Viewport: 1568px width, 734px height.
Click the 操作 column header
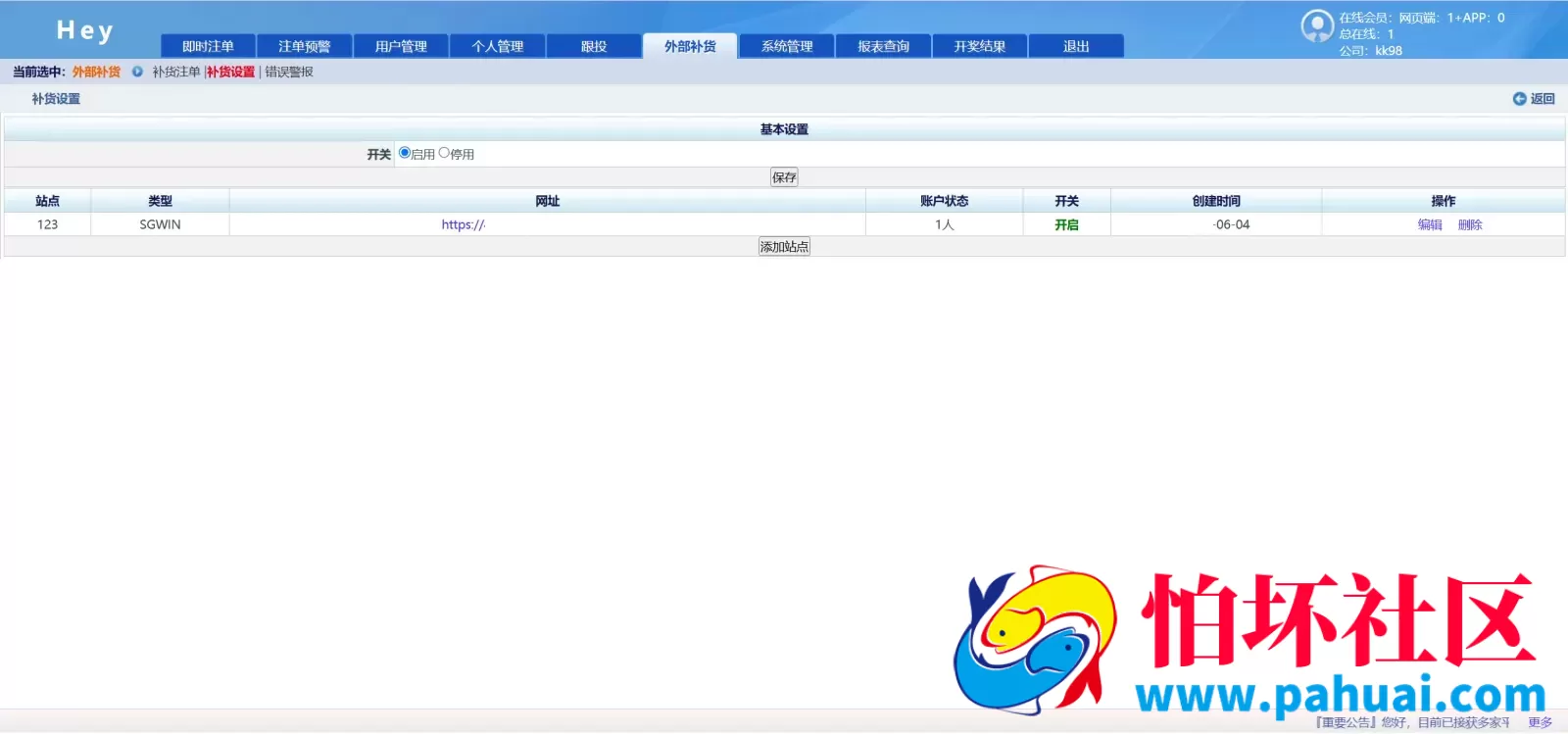(1443, 201)
